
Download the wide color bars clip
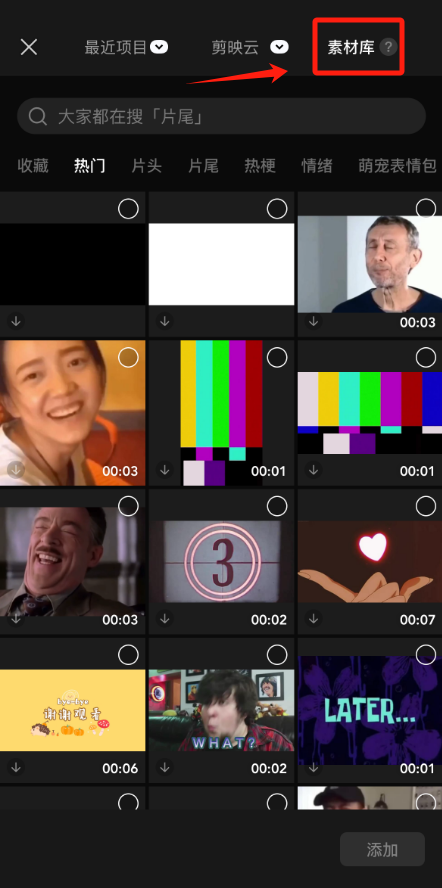(313, 469)
